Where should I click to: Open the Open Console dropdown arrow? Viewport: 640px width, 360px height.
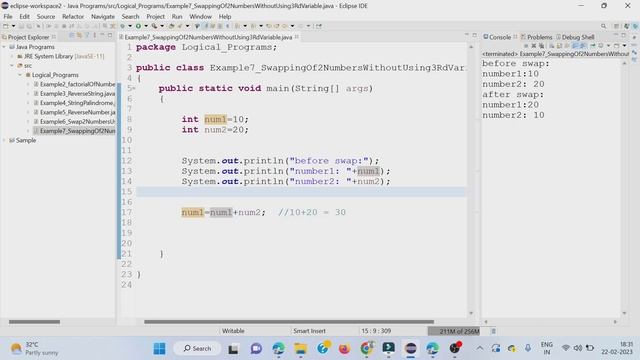coord(624,46)
